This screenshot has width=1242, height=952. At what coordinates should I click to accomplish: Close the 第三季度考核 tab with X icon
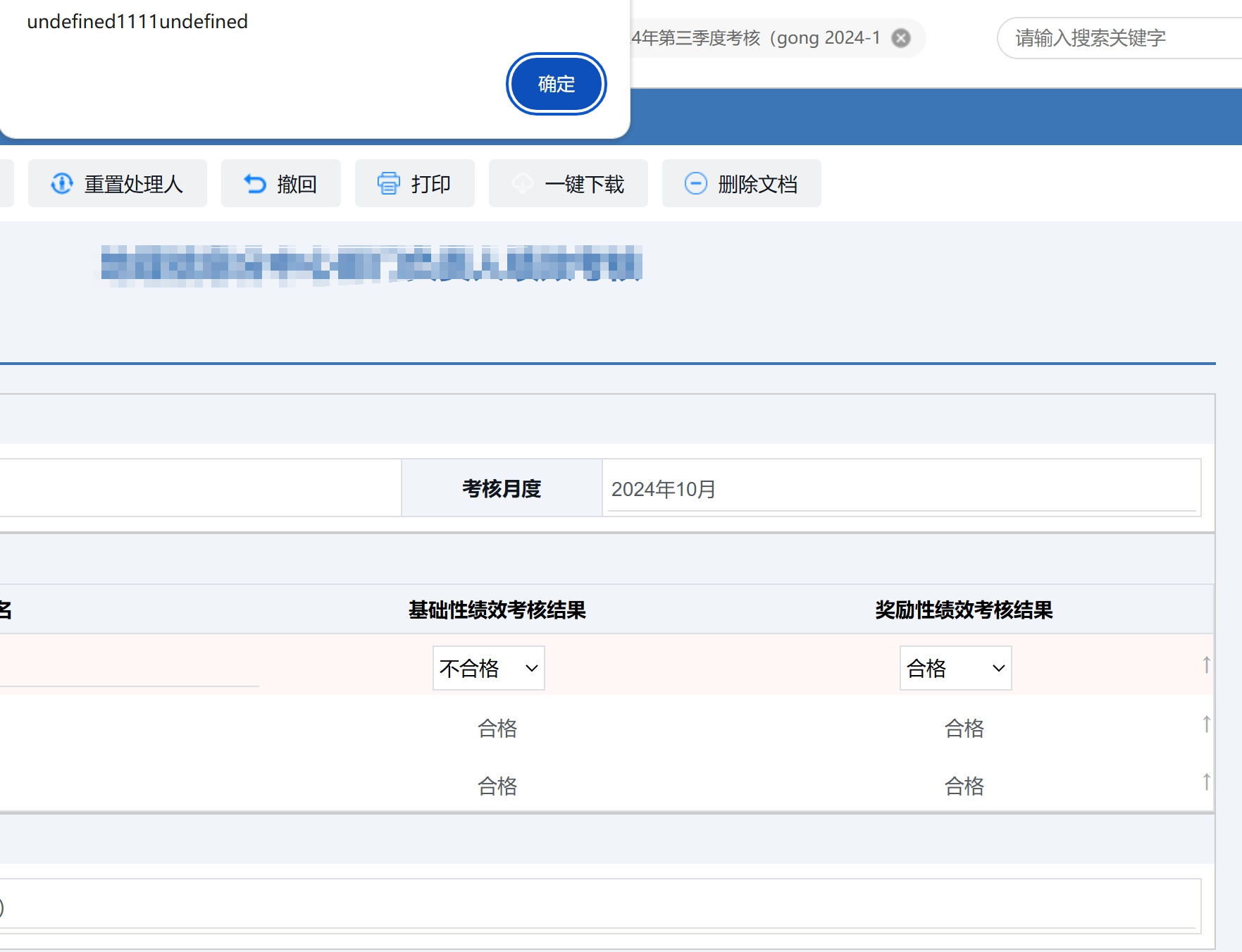point(900,38)
